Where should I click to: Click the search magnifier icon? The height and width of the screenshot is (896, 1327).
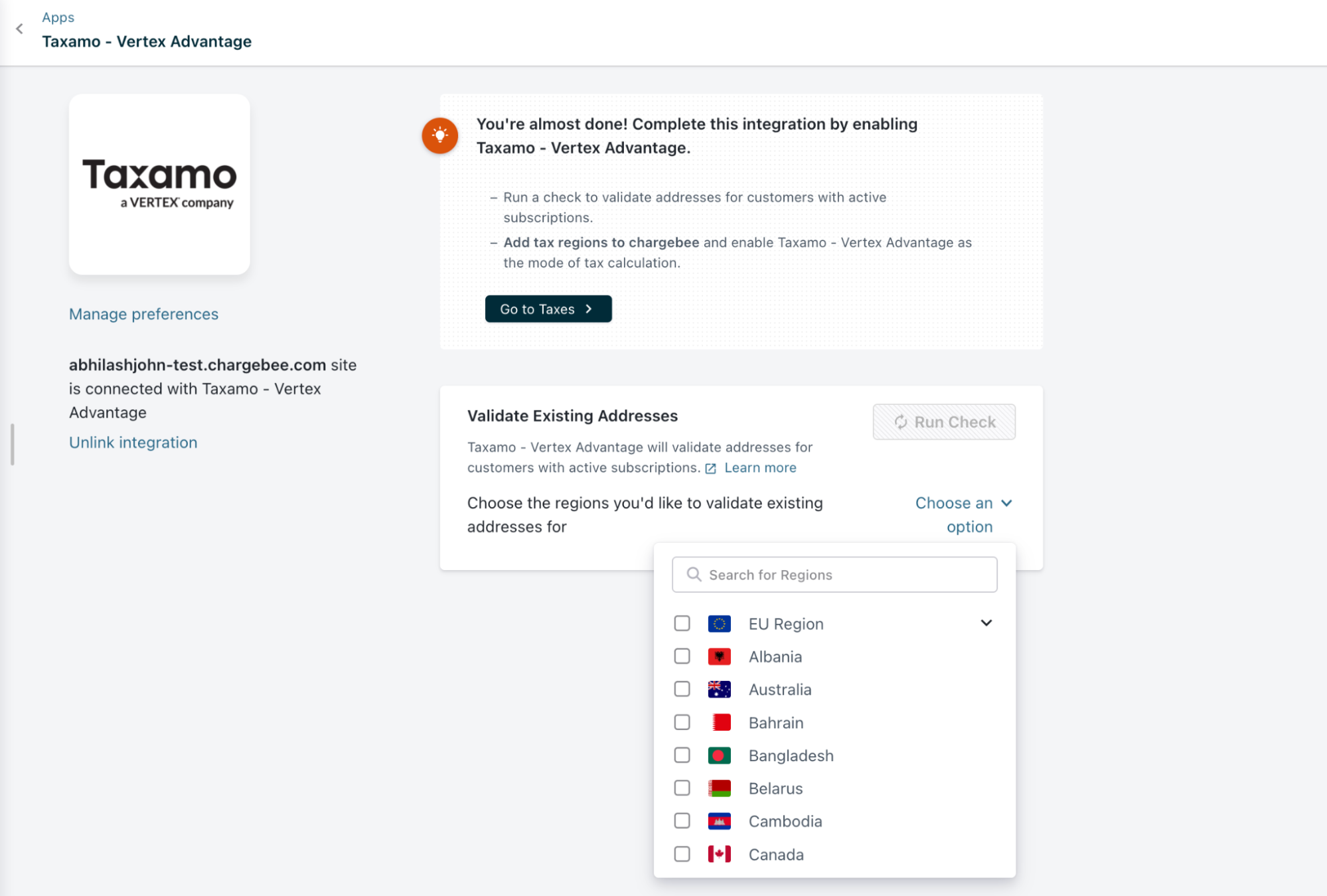point(694,575)
